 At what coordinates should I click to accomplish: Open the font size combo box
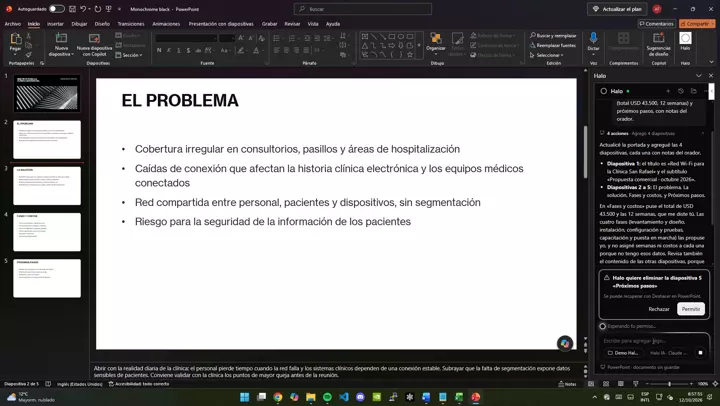coord(227,38)
